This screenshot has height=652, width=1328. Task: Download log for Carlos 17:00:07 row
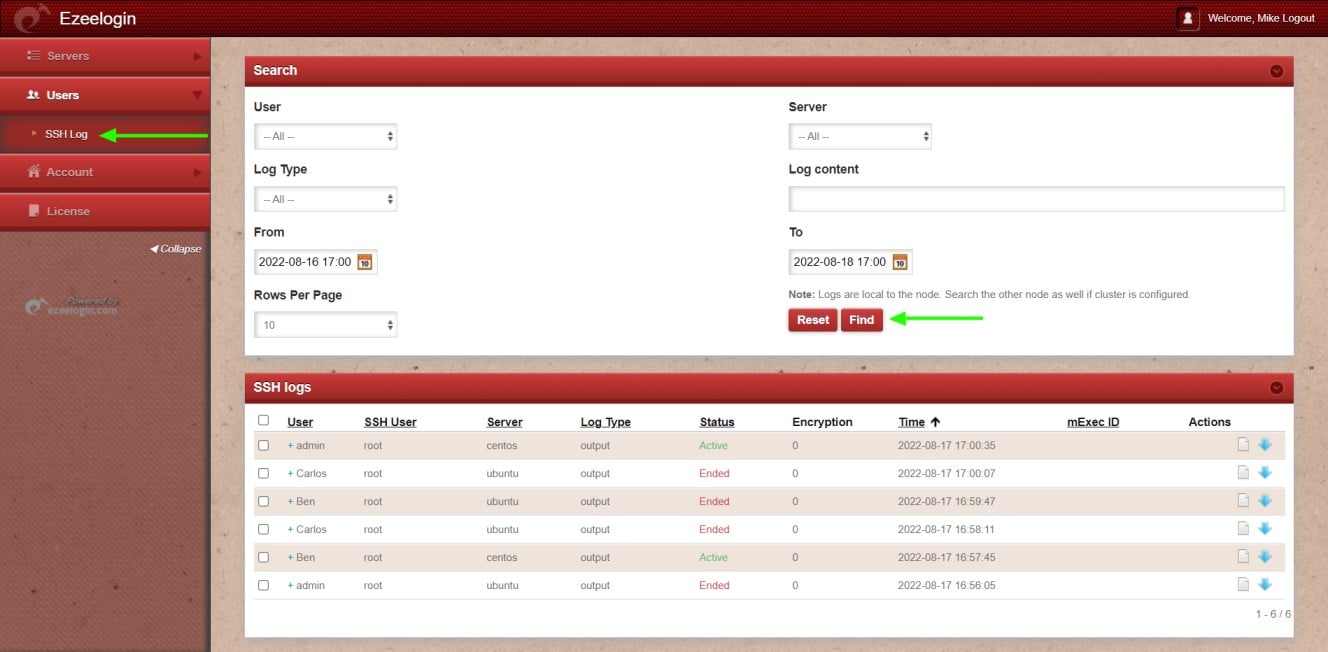(x=1265, y=473)
